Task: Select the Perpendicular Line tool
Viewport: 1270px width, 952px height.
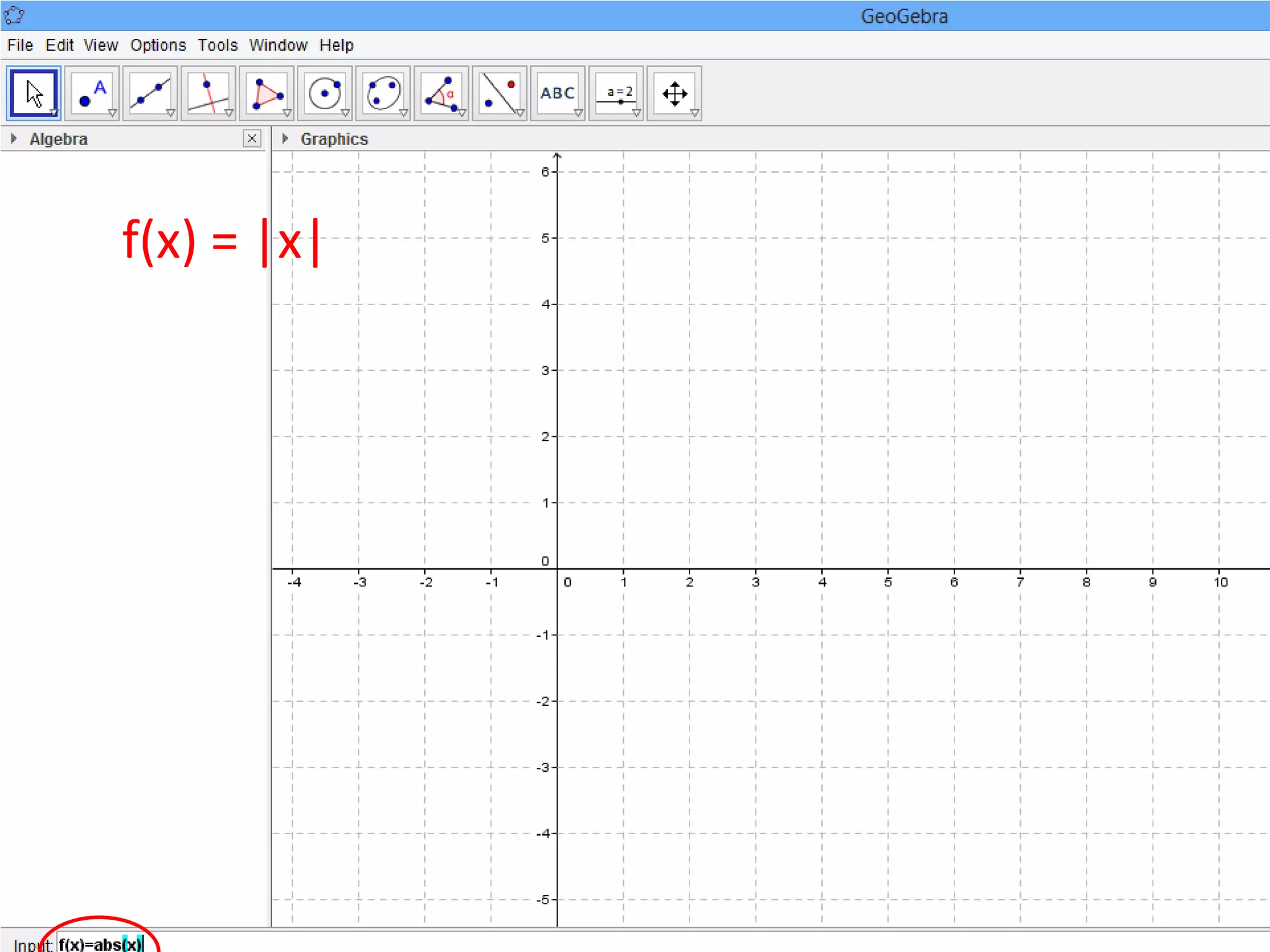Action: [208, 93]
